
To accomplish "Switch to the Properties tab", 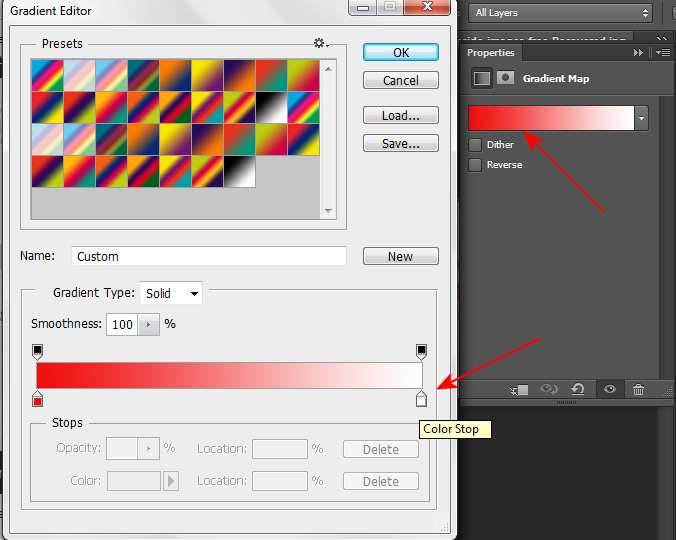I will 491,53.
